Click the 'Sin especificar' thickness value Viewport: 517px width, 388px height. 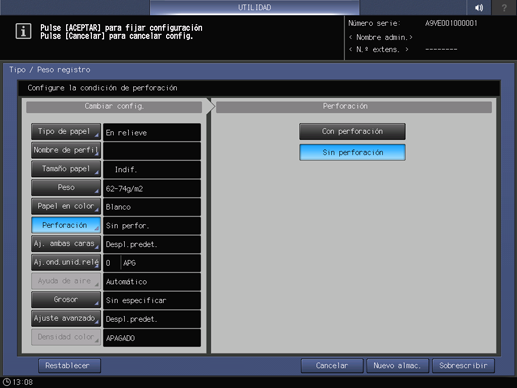click(x=152, y=300)
